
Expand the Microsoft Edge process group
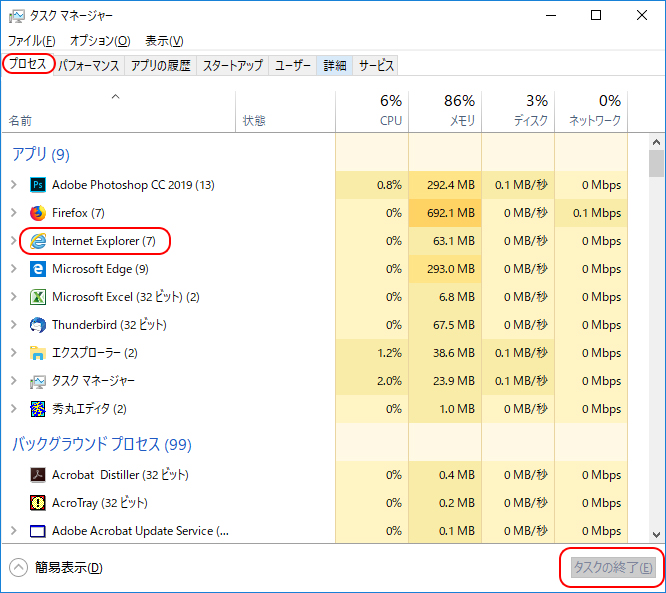pyautogui.click(x=13, y=269)
